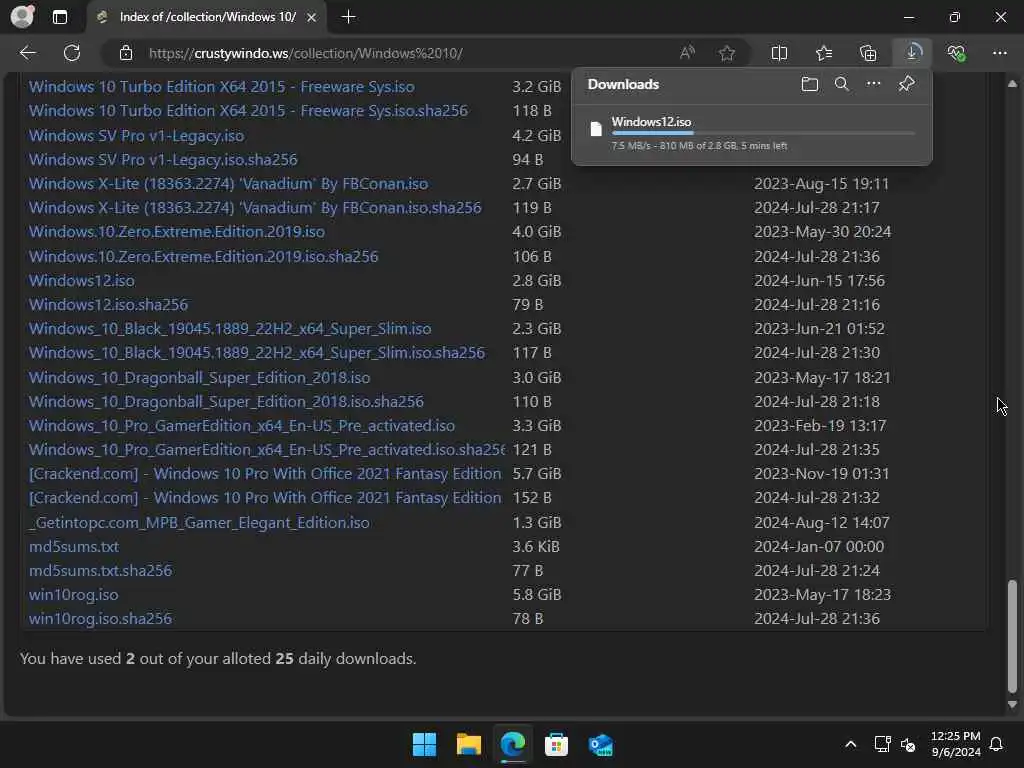Viewport: 1024px width, 768px height.
Task: Click date 2024-Jun-15 17:56 for Windows12.iso
Action: click(820, 281)
